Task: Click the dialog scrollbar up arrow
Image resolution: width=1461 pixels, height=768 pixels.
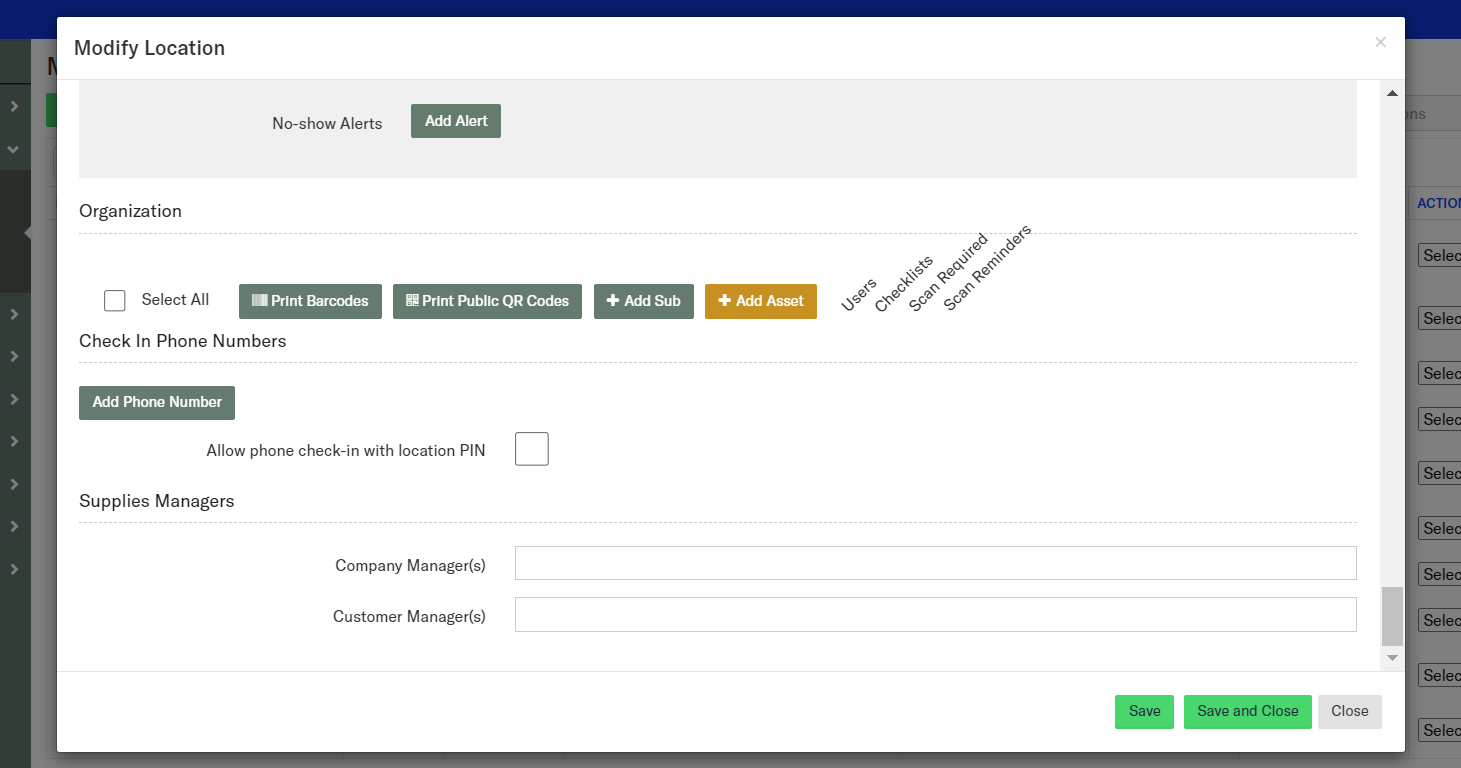Action: pos(1391,94)
